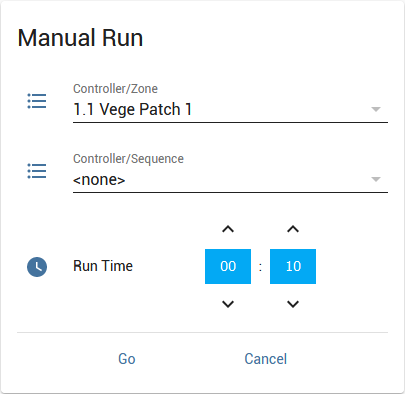Select the 1.1 Vege Patch 1 value
Viewport: 405px width, 394px height.
point(132,109)
